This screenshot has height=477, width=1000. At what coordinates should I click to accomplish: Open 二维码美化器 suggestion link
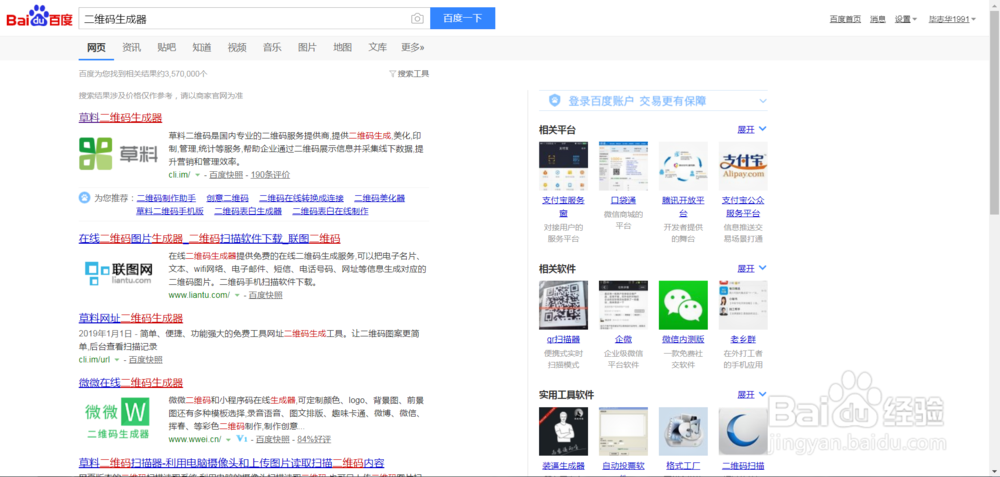[x=379, y=198]
